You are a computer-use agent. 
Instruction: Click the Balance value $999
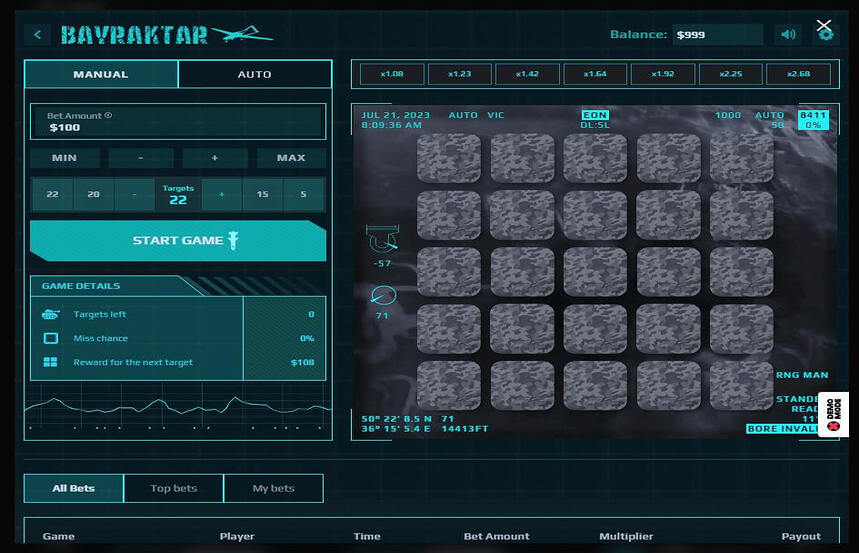717,35
